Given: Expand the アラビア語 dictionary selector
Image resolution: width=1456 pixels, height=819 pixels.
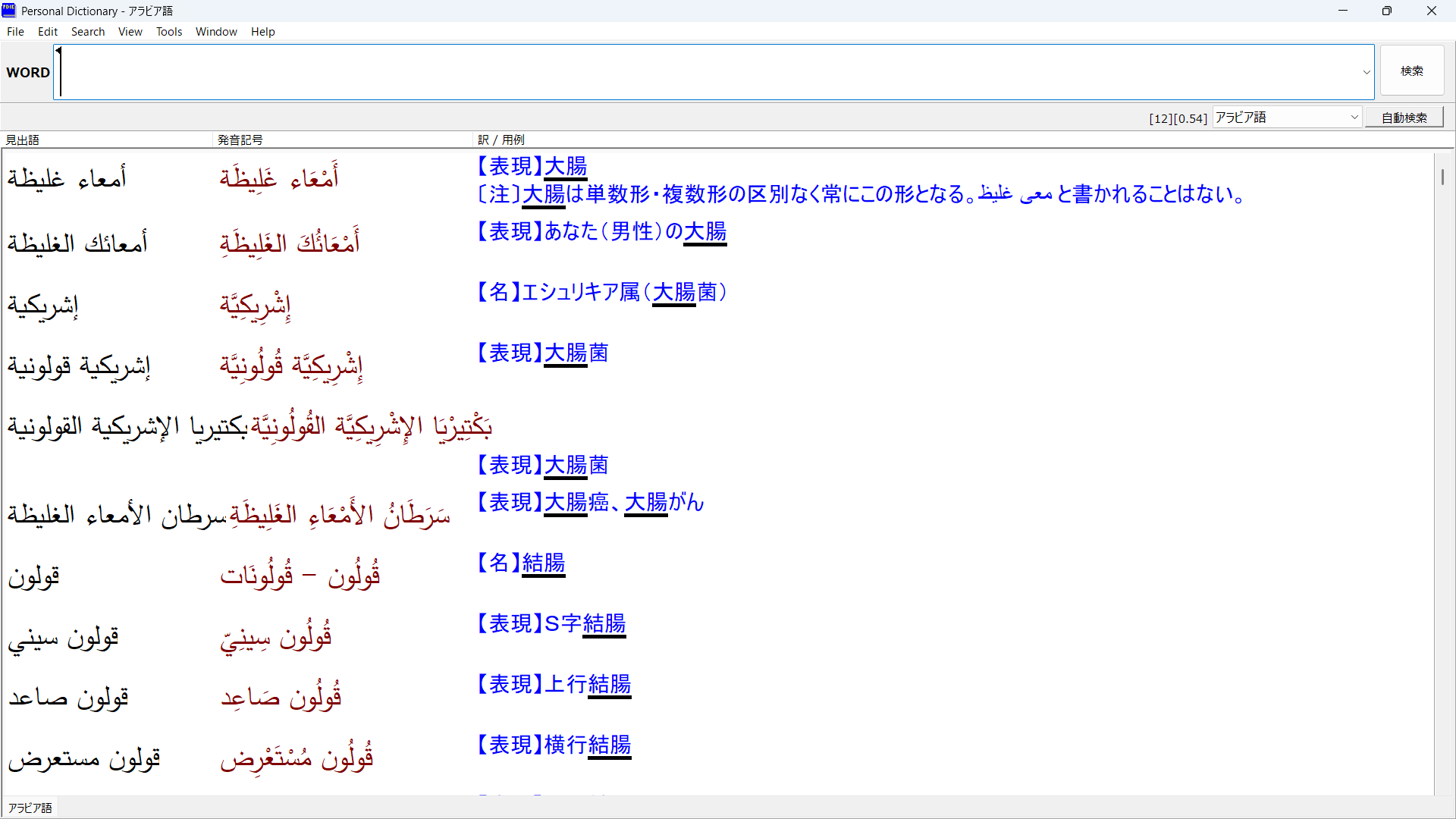Looking at the screenshot, I should pyautogui.click(x=1354, y=118).
